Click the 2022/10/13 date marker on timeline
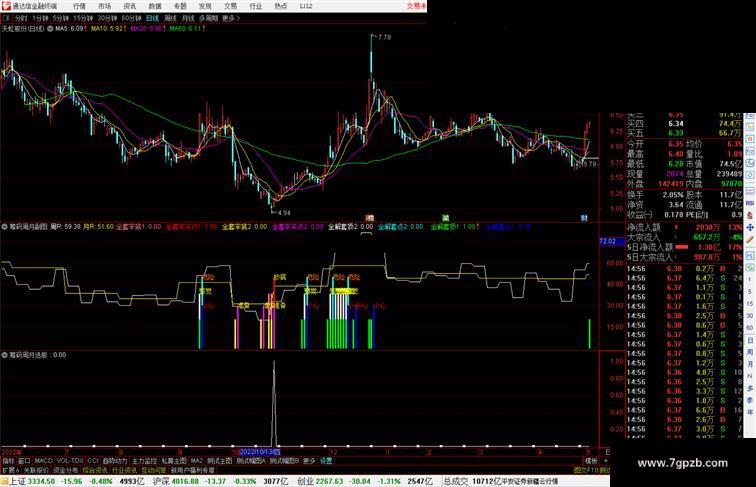This screenshot has height=487, width=756. coord(260,452)
